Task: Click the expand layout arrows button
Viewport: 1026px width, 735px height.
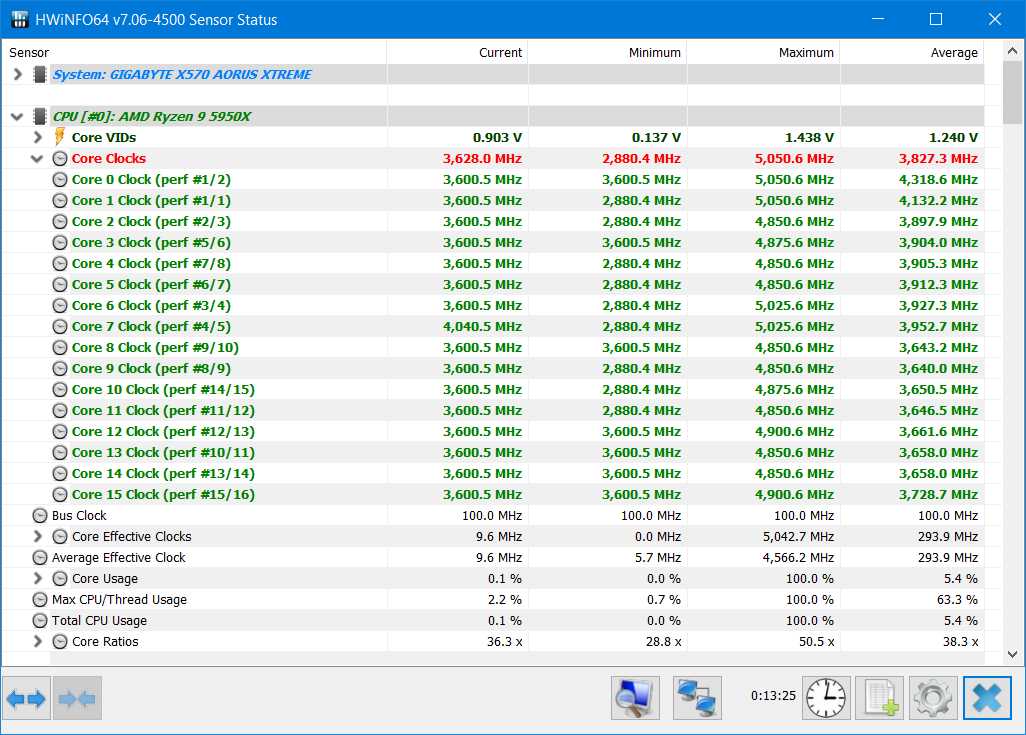Action: pyautogui.click(x=26, y=698)
